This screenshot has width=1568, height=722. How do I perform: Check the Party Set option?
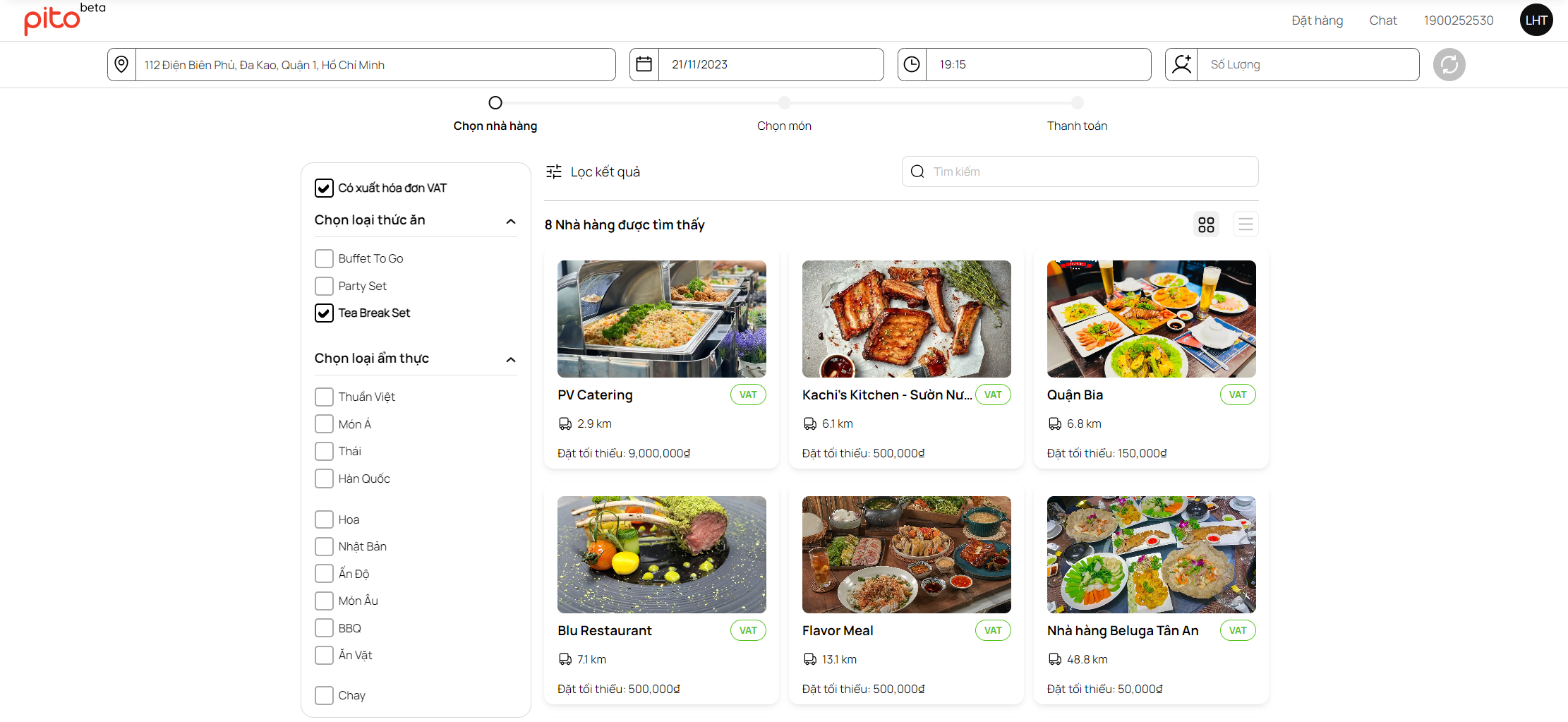click(324, 286)
